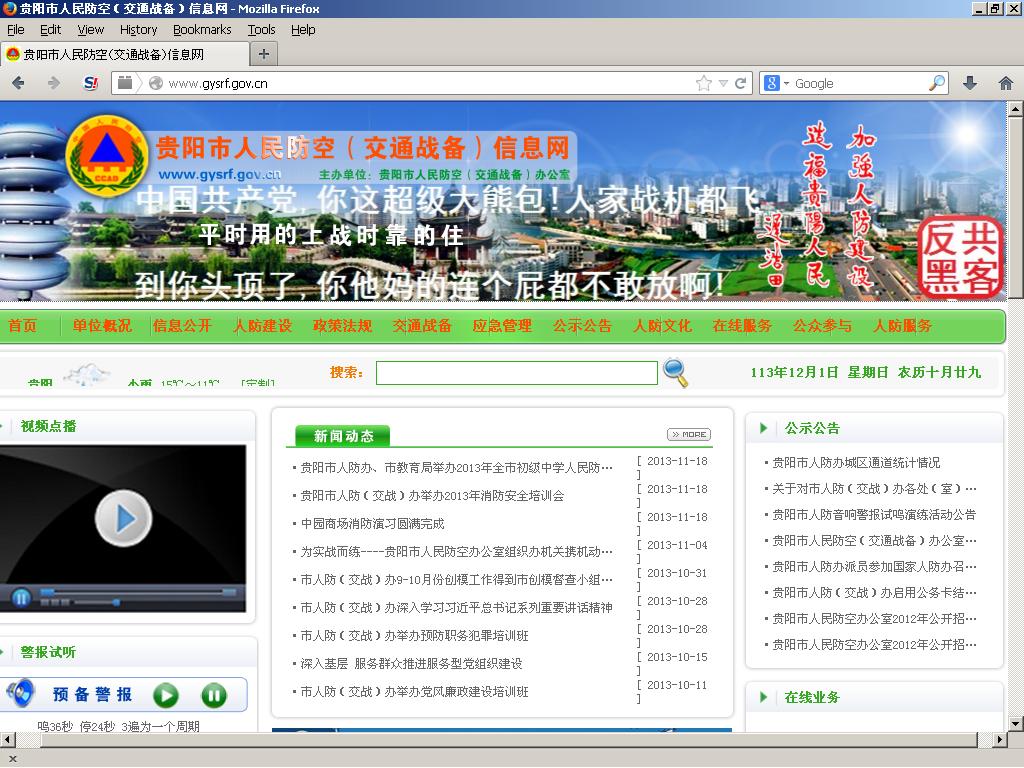Open the URL history dropdown arrow
The height and width of the screenshot is (768, 1024).
723,83
